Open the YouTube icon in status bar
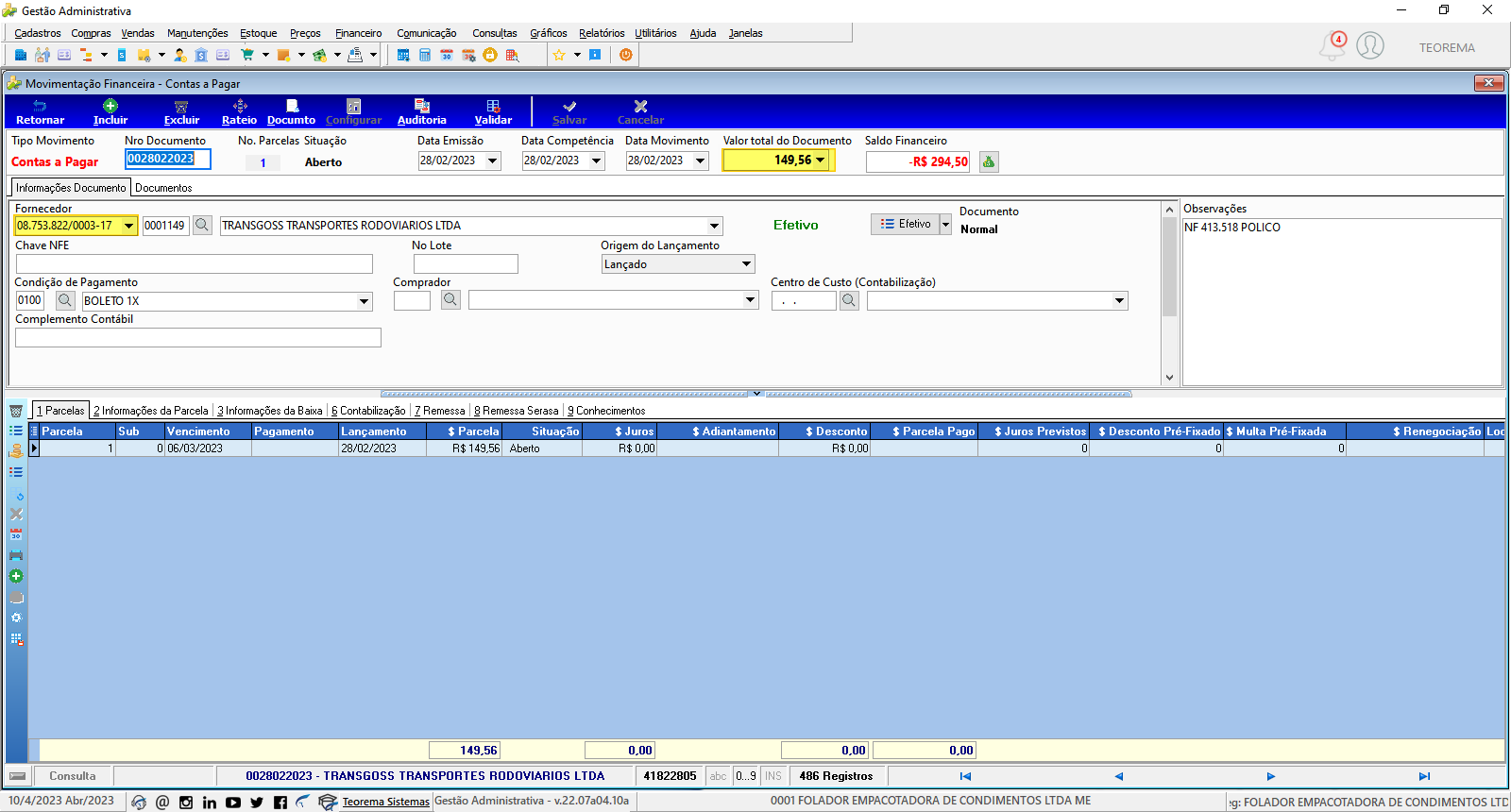This screenshot has width=1511, height=812. [x=233, y=803]
